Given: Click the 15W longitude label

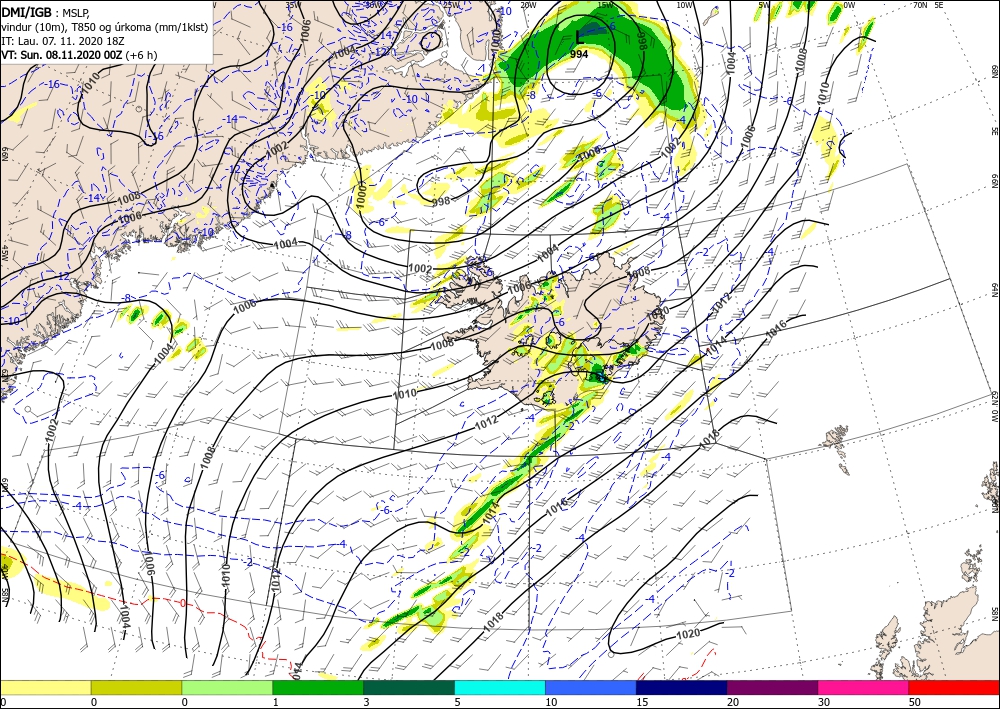Looking at the screenshot, I should pyautogui.click(x=606, y=5).
